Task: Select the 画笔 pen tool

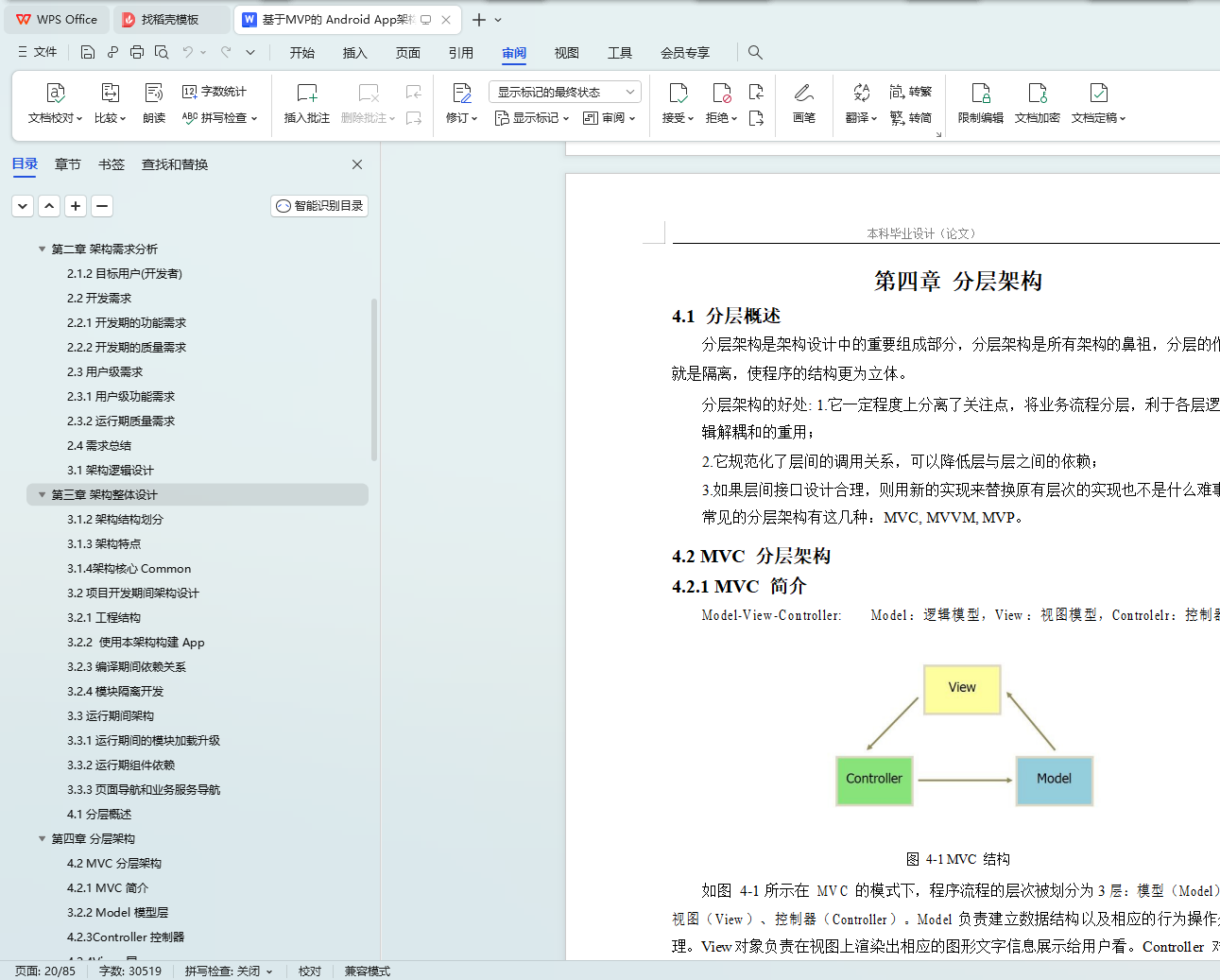Action: tap(804, 104)
